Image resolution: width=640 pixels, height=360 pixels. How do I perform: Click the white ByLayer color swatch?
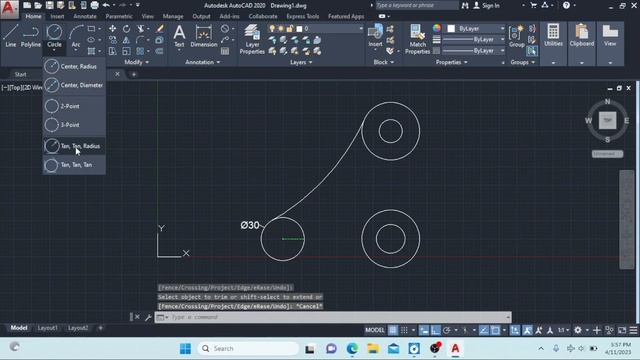451,29
